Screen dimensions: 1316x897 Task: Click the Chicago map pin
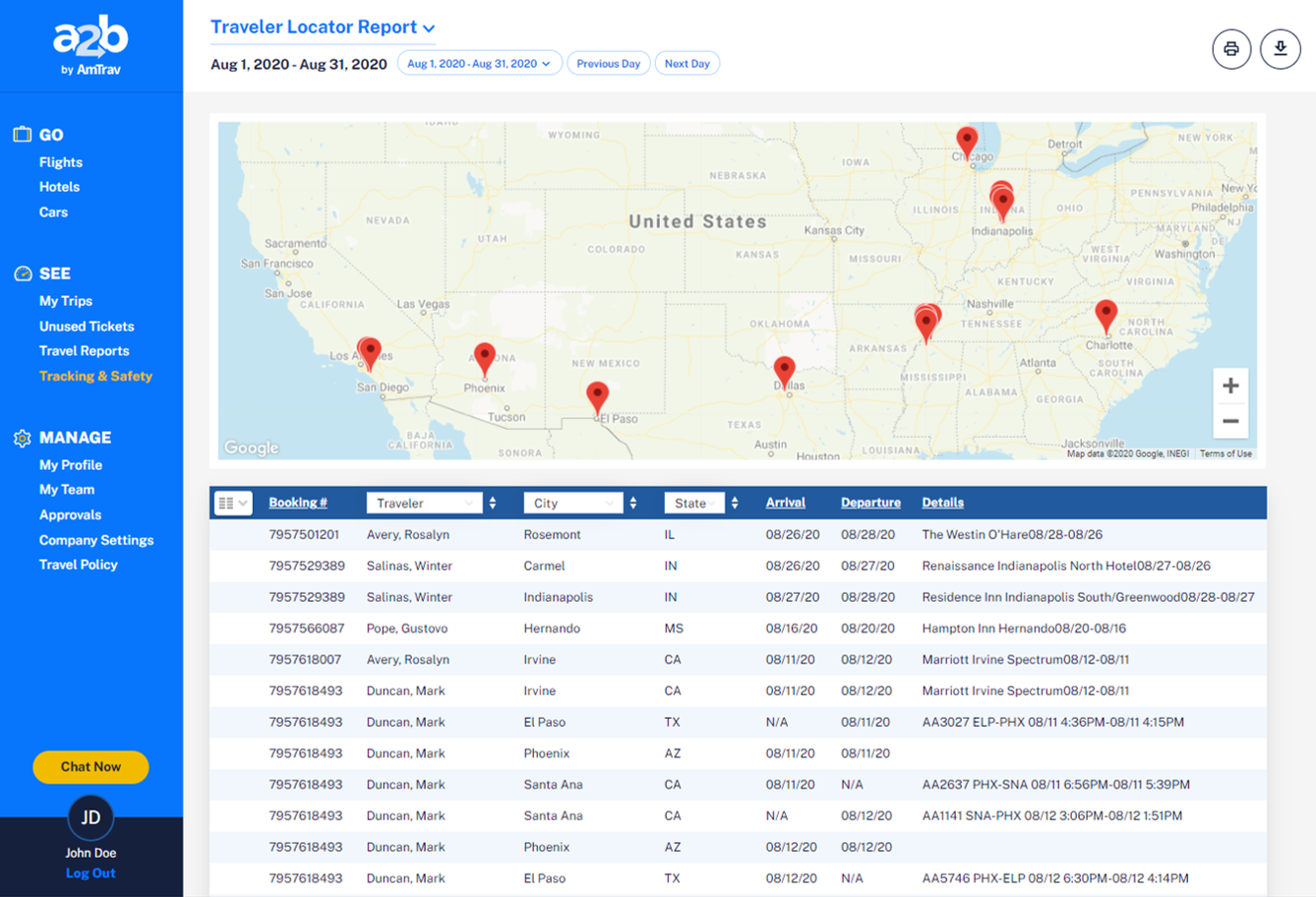point(967,142)
